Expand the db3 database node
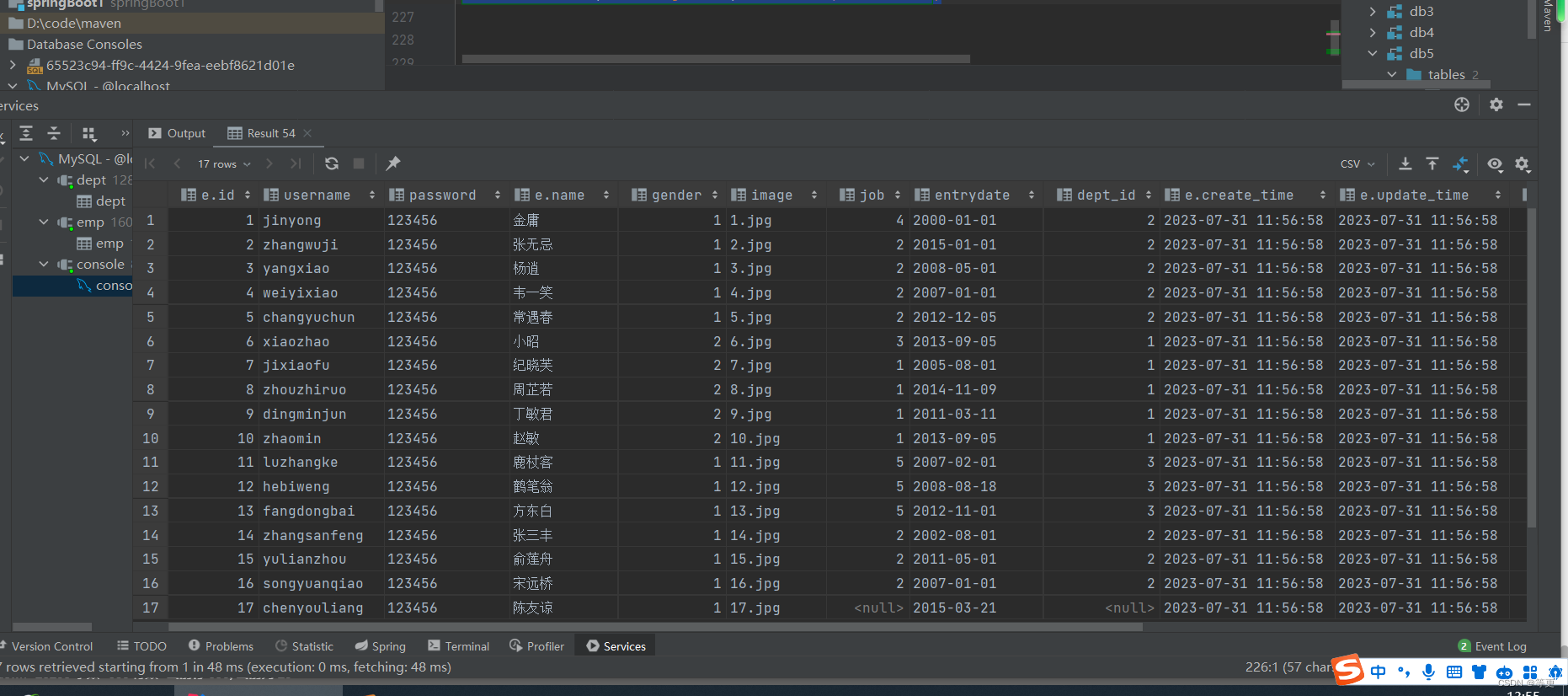Image resolution: width=1568 pixels, height=696 pixels. click(1373, 11)
